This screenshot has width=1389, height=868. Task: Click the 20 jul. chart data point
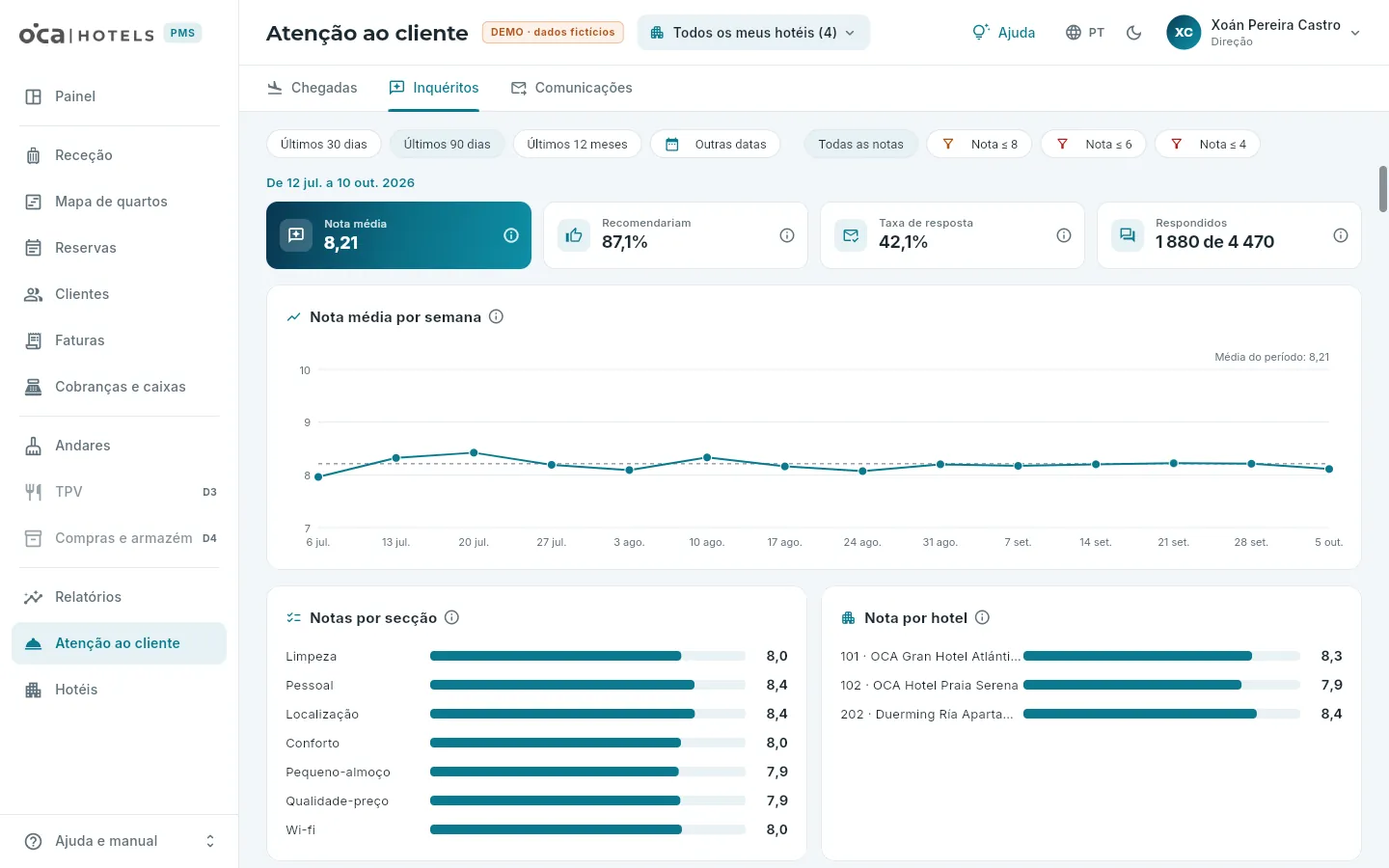coord(474,452)
